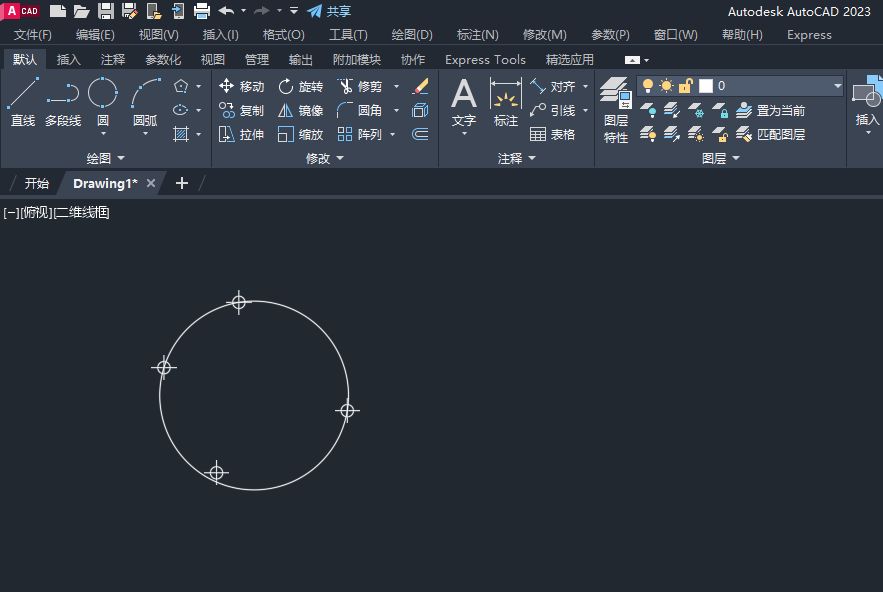Click the Match Layer (匹配图层) button
Image resolution: width=883 pixels, height=592 pixels.
click(x=770, y=134)
